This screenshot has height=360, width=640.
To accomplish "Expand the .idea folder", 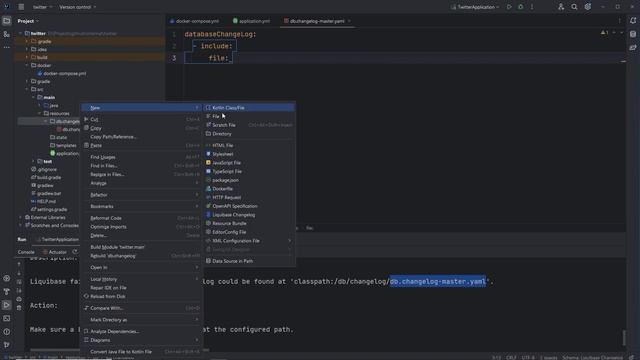I will coord(27,49).
